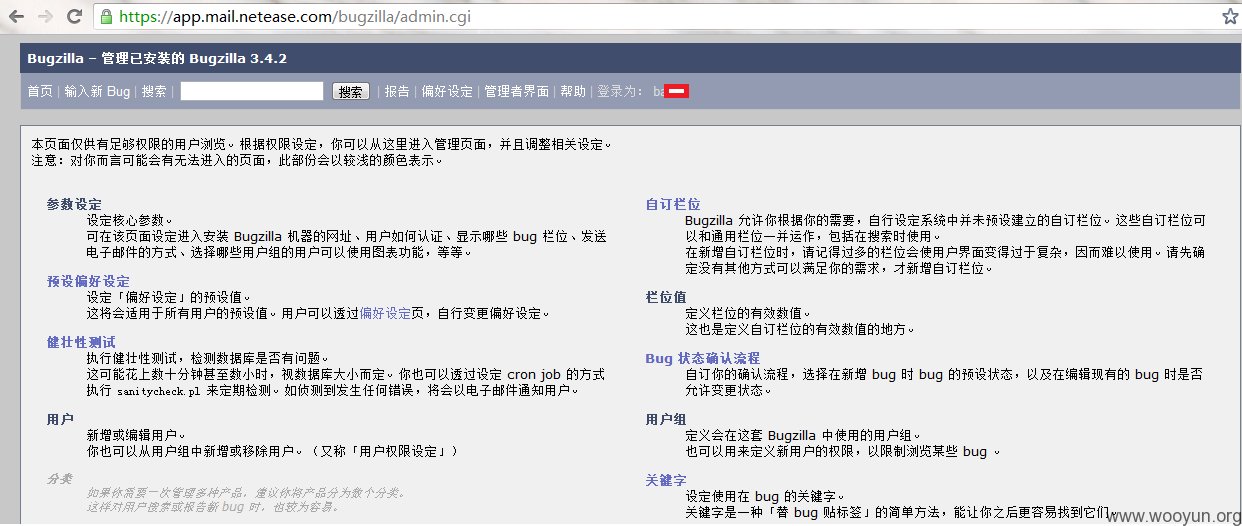Open the 用户组 admin section
This screenshot has height=526, width=1242.
point(666,420)
